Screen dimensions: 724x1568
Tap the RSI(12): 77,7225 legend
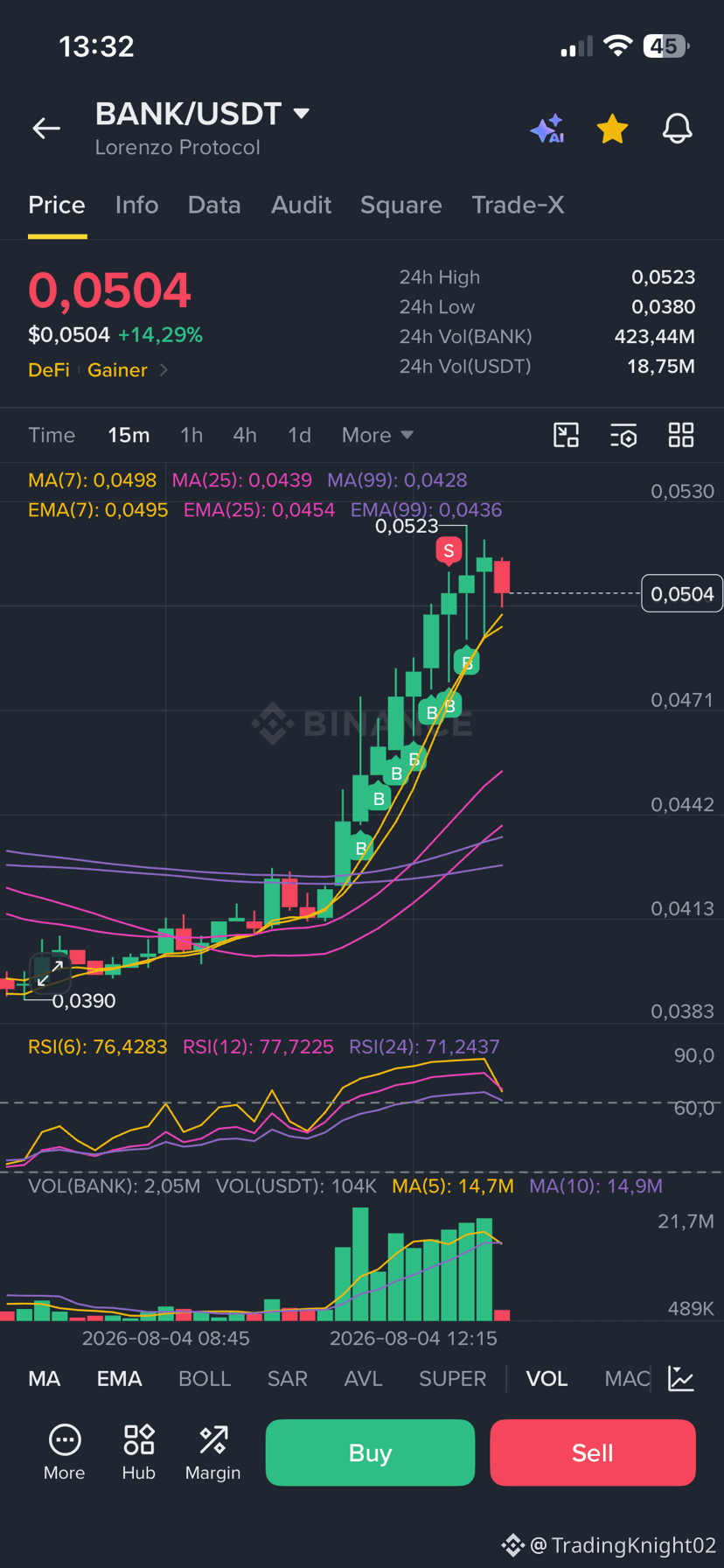(x=258, y=1047)
